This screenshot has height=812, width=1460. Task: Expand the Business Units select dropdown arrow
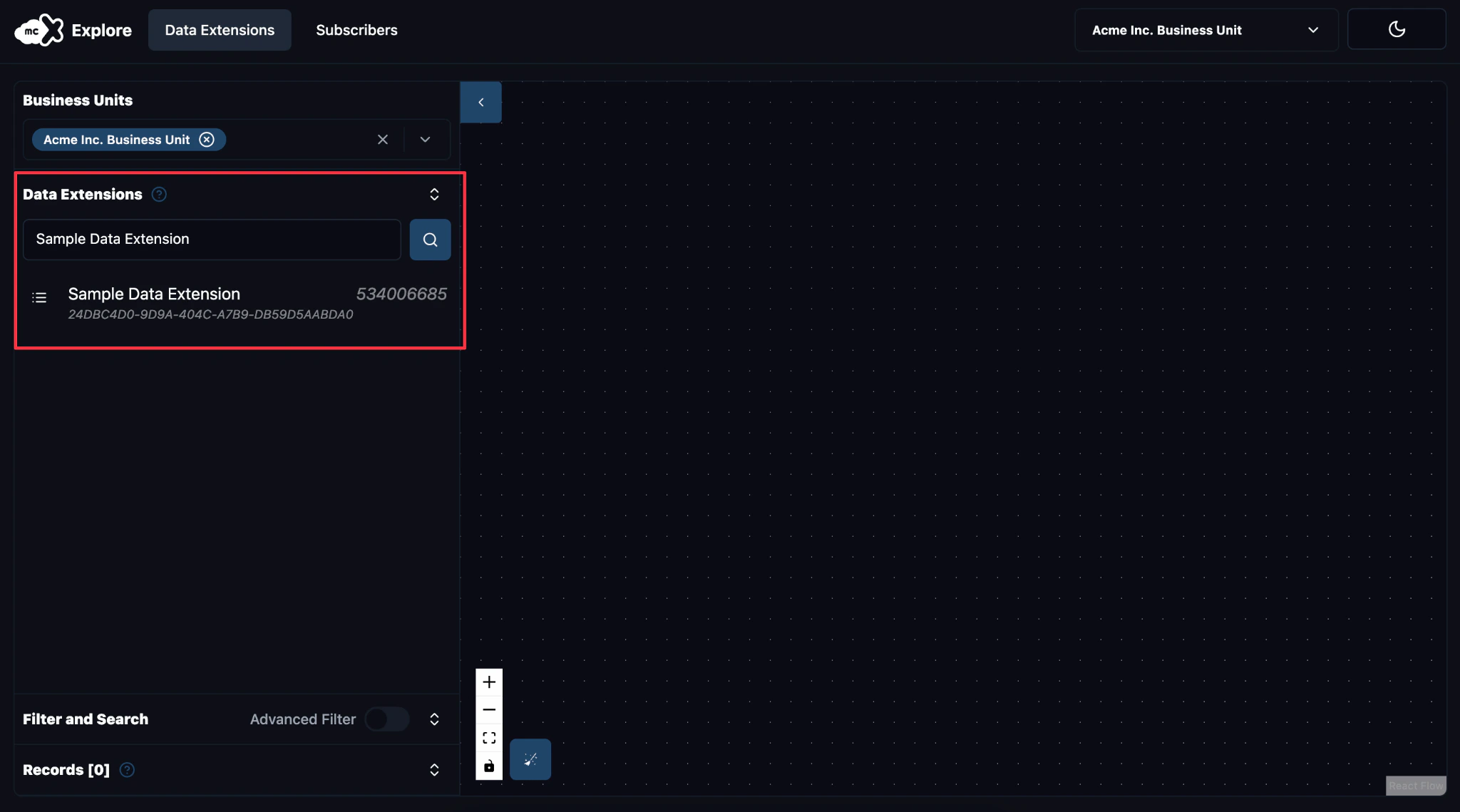click(x=425, y=140)
